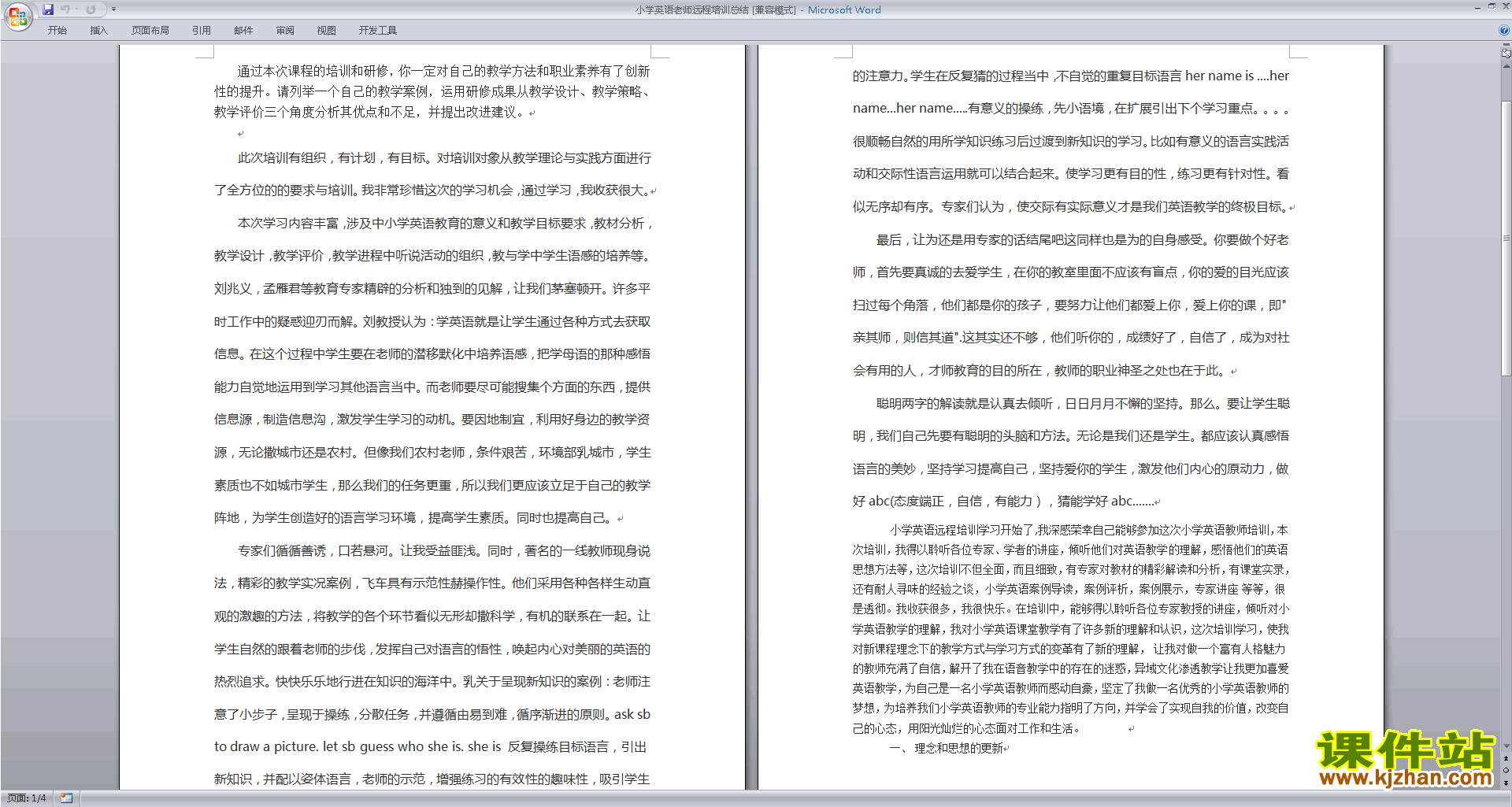
Task: Click the Next Page double-arrow button
Action: pos(1506,783)
